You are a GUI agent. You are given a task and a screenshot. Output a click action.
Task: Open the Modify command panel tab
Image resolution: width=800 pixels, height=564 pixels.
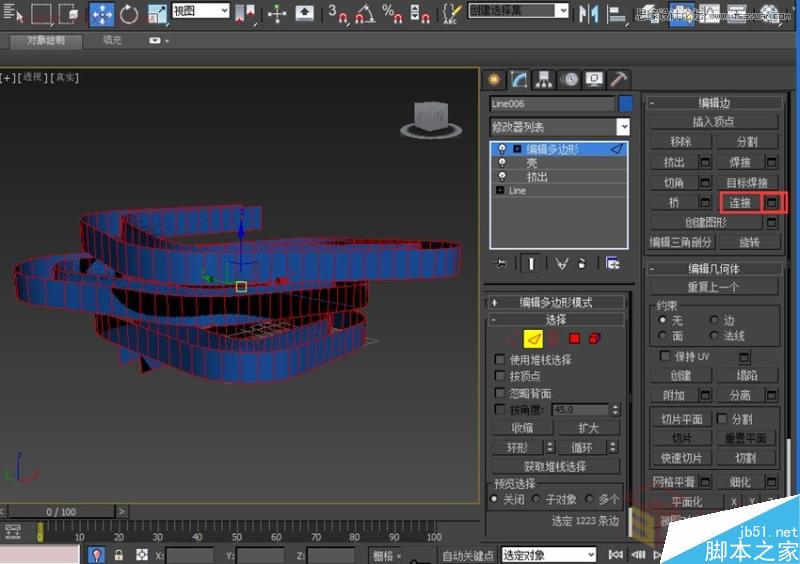tap(519, 80)
